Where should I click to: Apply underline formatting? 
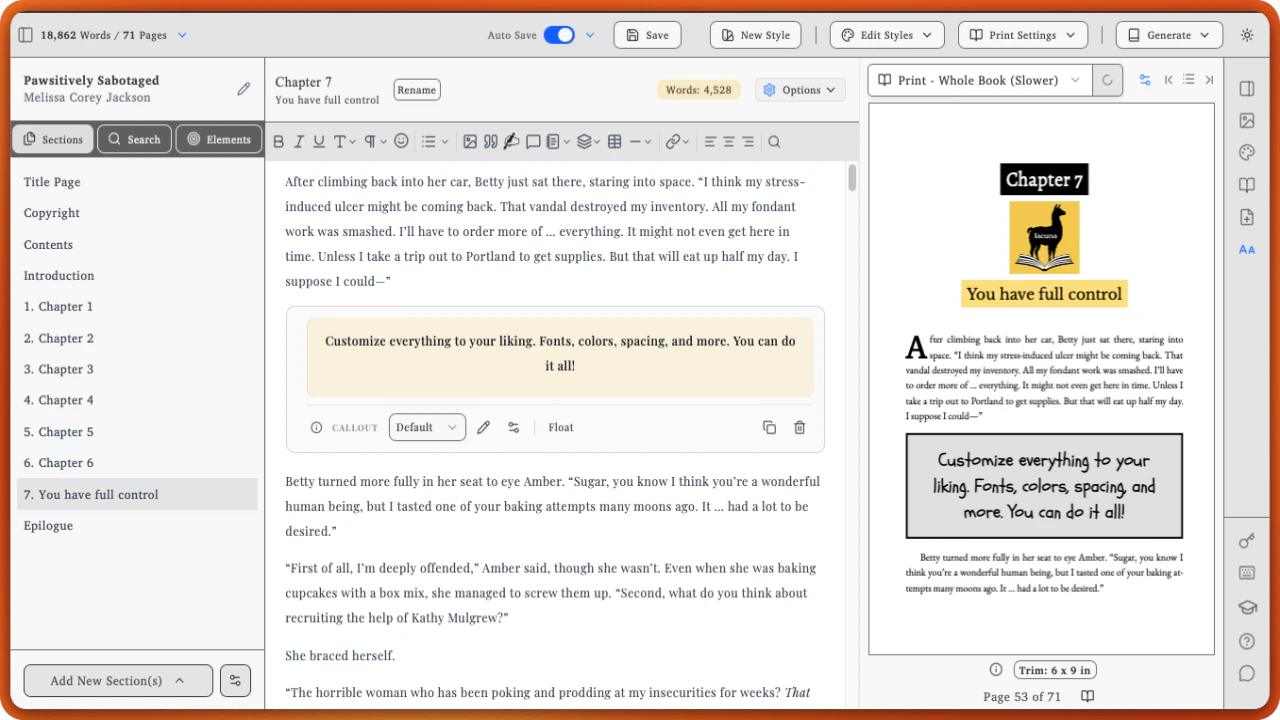(318, 142)
